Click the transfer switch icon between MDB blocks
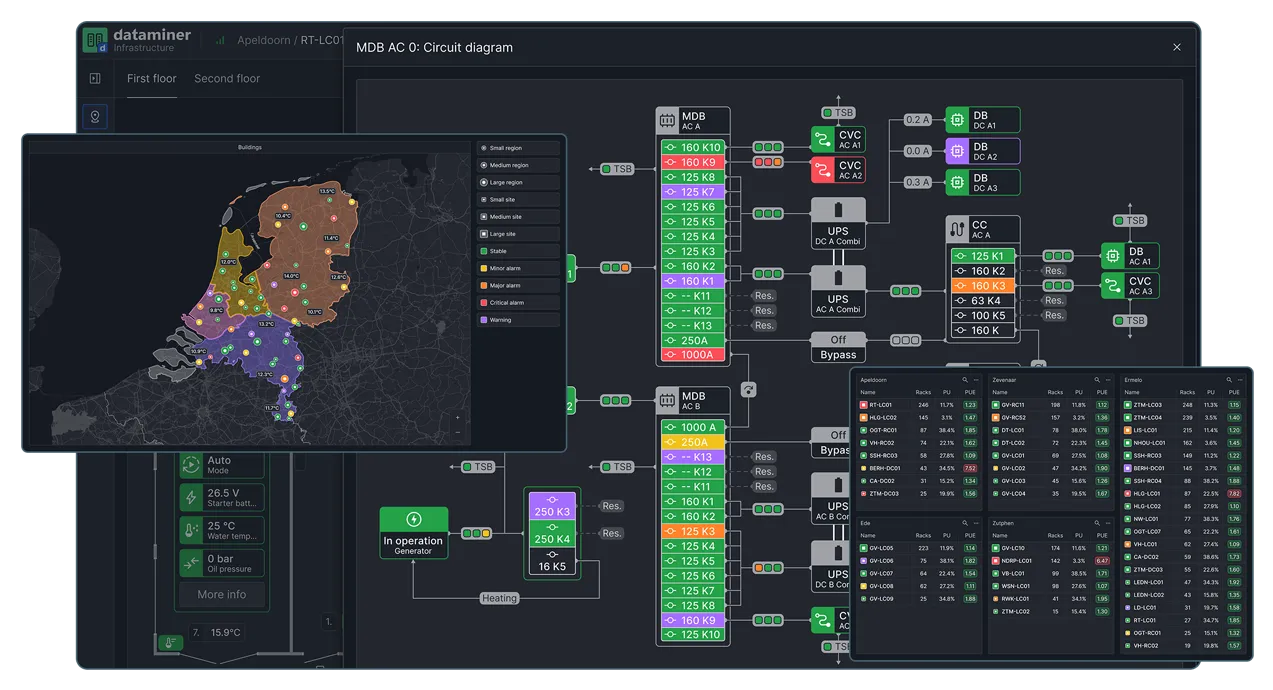 point(749,389)
